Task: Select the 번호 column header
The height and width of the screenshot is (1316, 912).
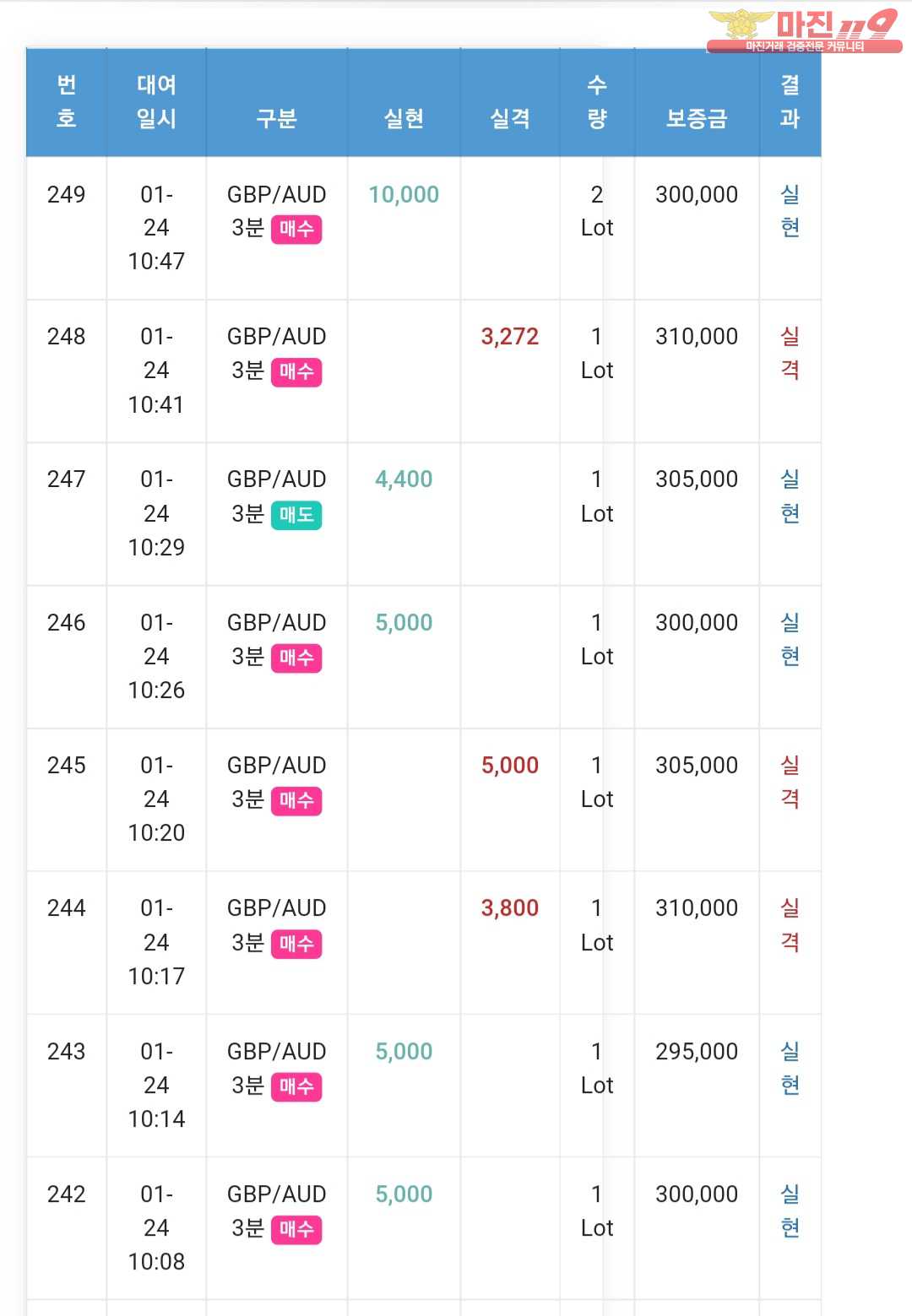Action: (67, 101)
